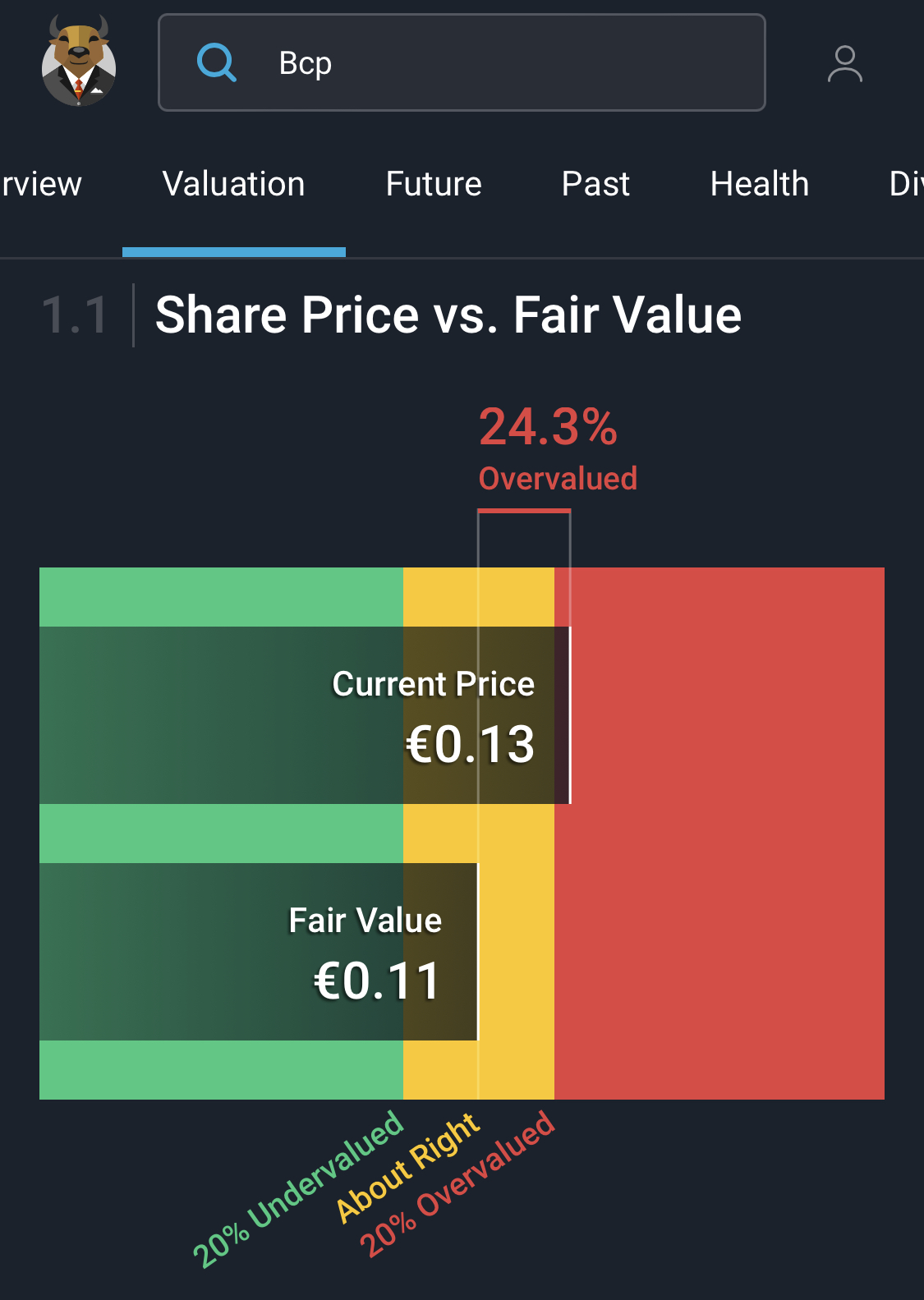Open the user profile icon
Image resolution: width=924 pixels, height=1300 pixels.
tap(844, 64)
